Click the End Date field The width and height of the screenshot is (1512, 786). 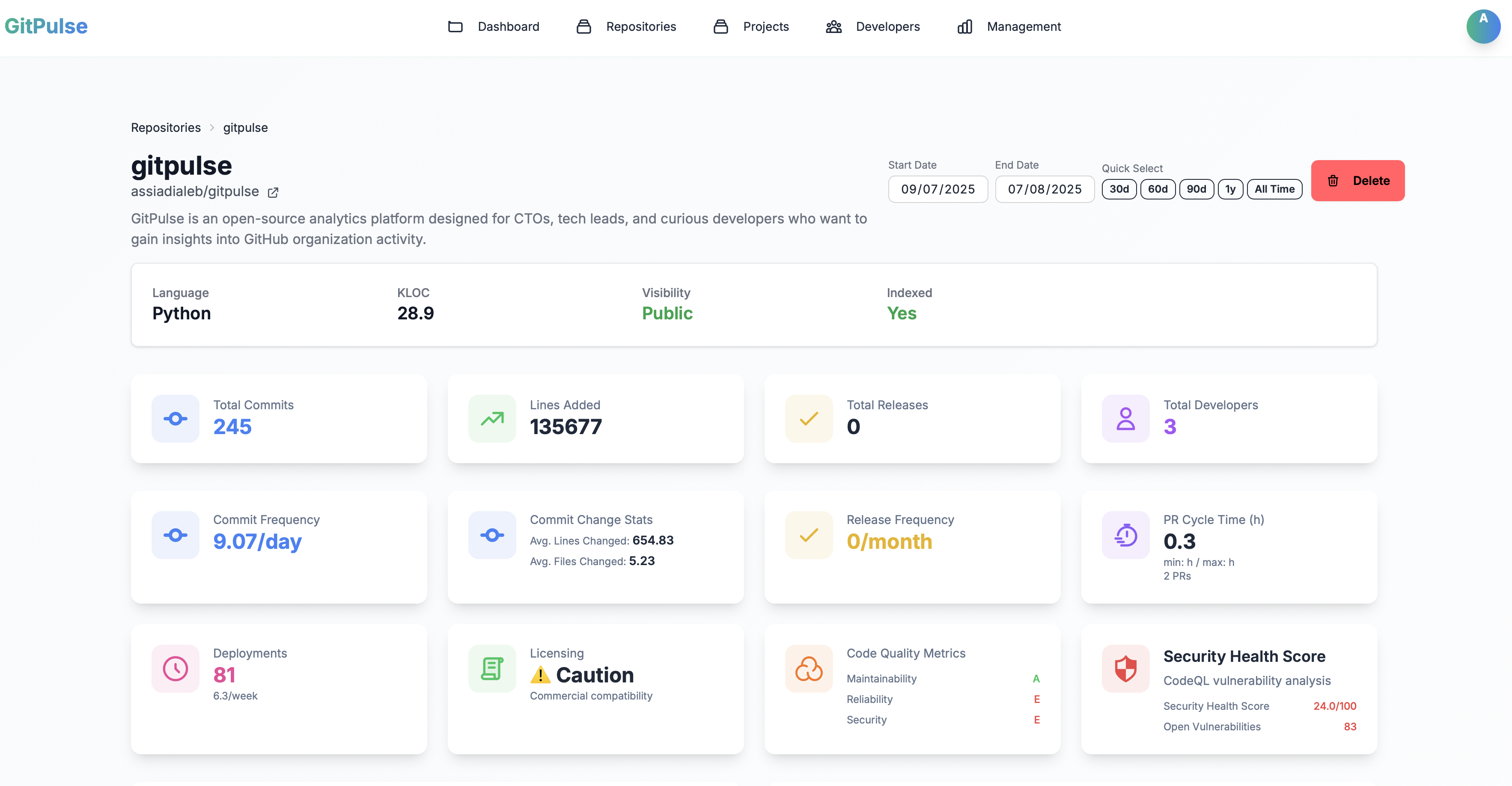1044,189
